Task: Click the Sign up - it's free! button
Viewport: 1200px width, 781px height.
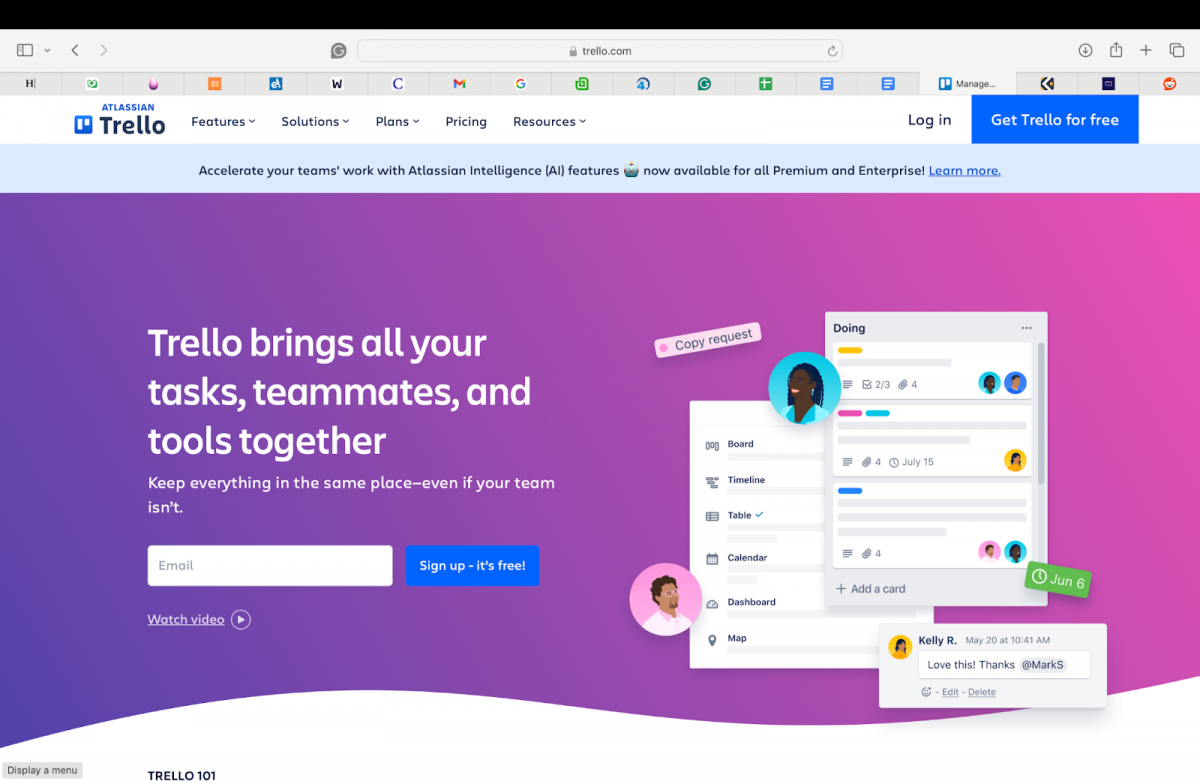Action: point(472,565)
